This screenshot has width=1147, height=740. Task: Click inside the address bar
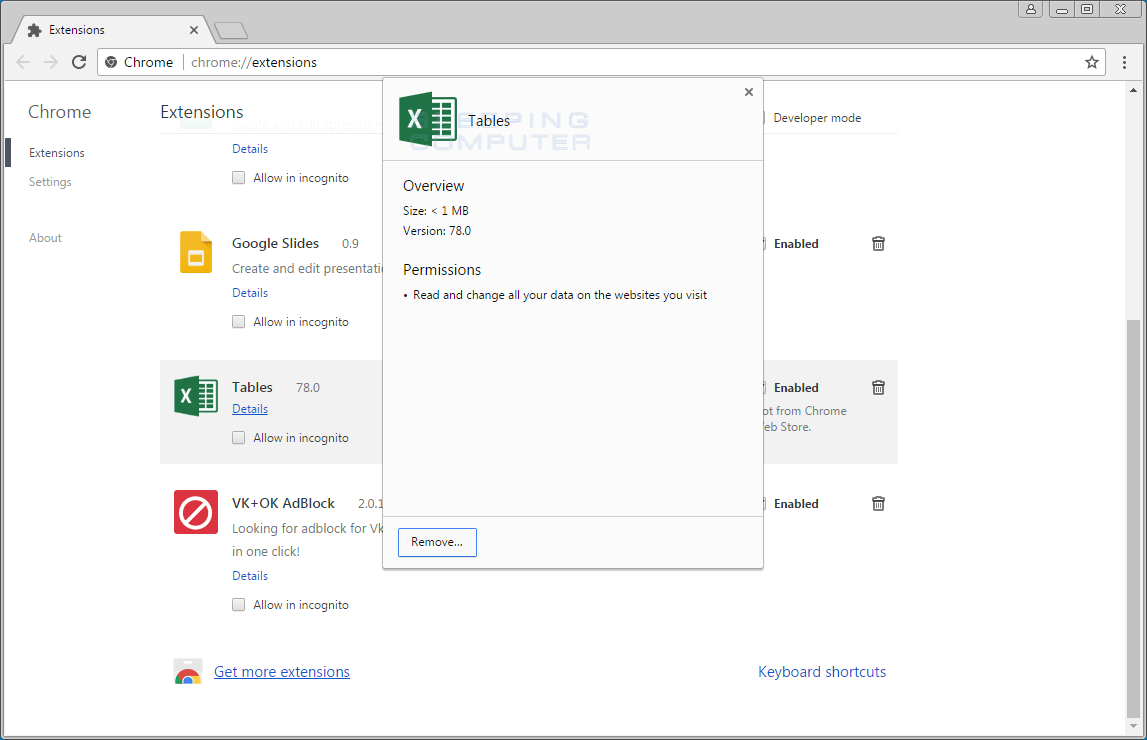tap(400, 62)
